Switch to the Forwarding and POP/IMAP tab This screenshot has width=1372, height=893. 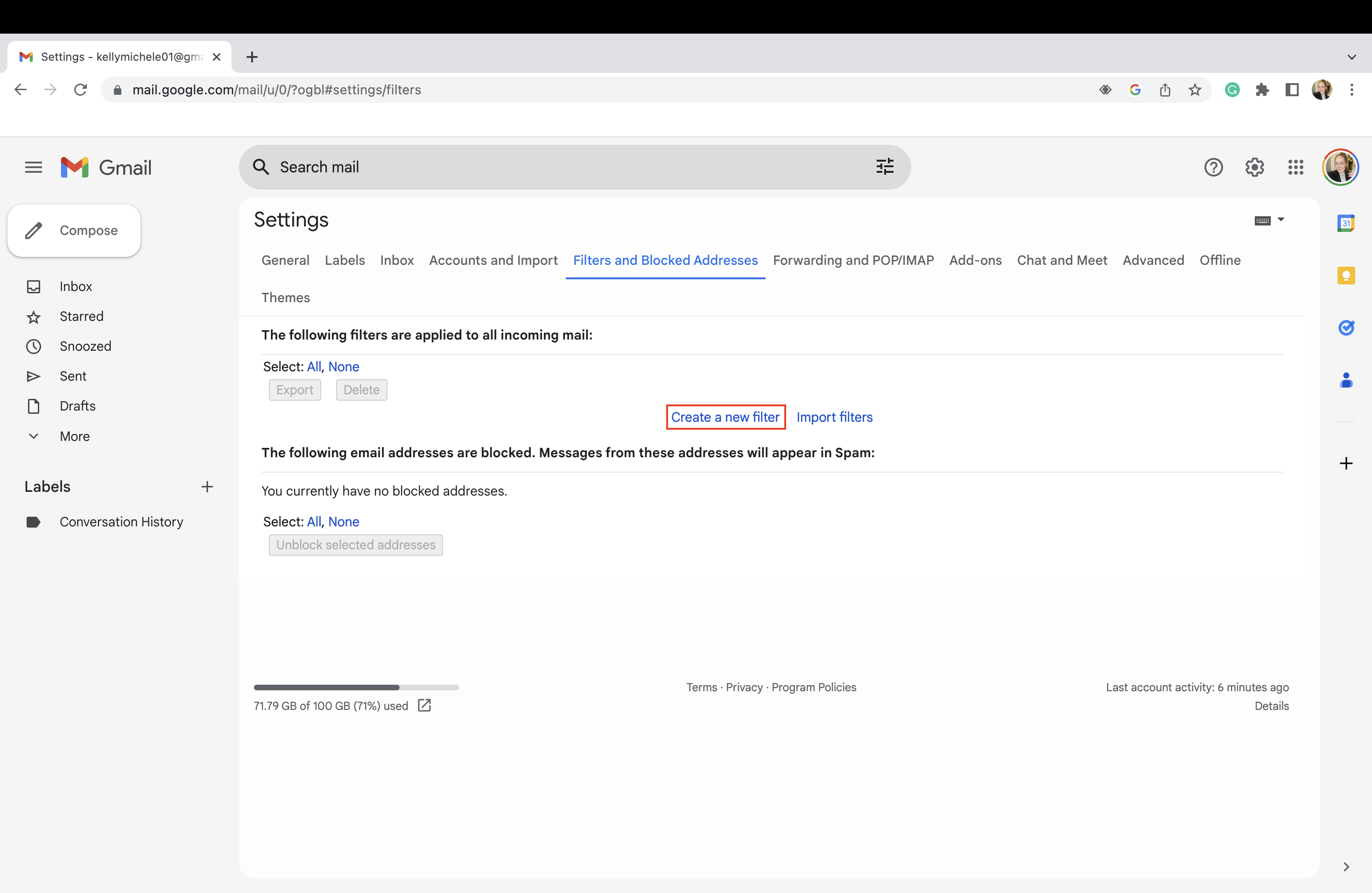[x=853, y=260]
